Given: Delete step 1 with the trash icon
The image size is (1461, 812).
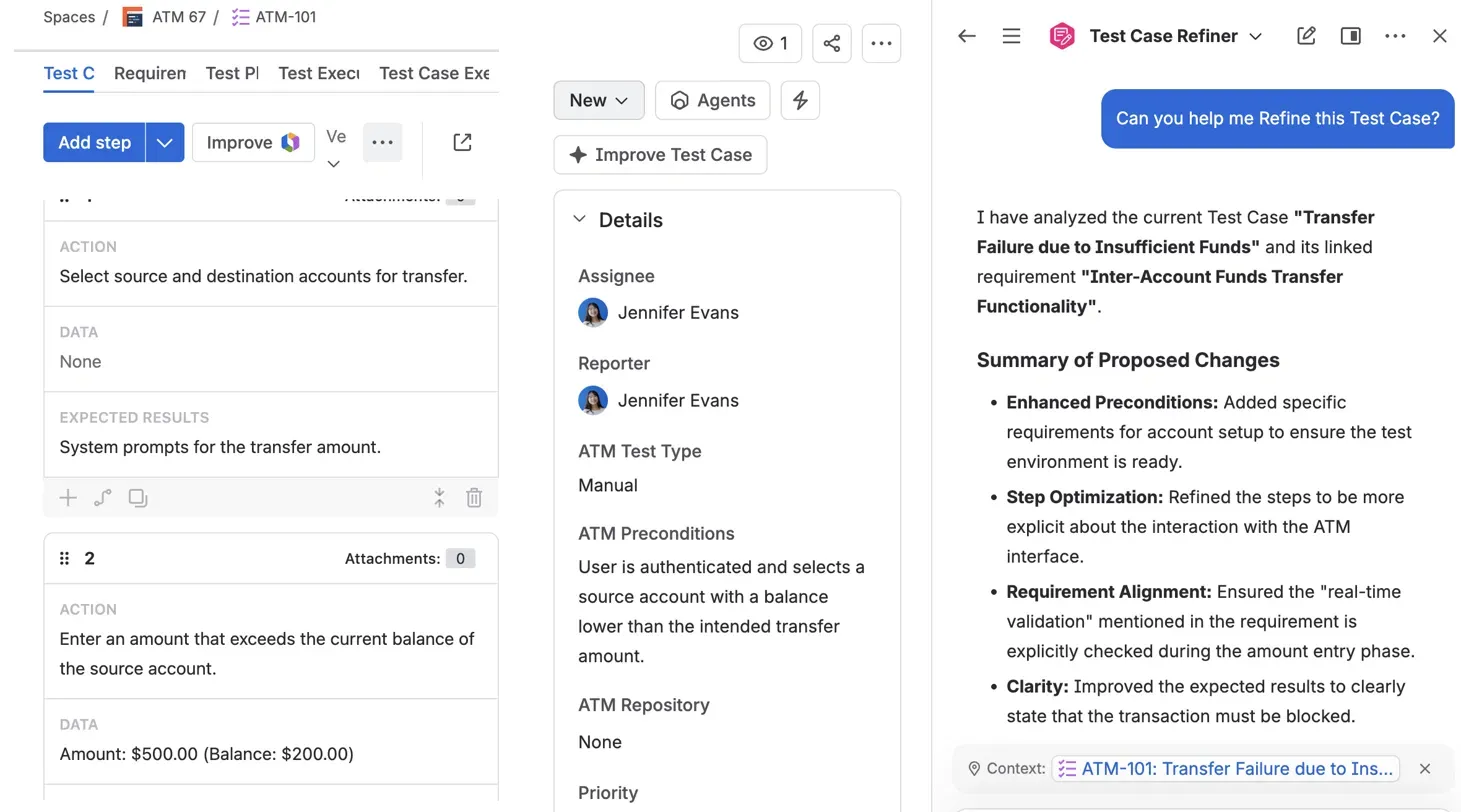Looking at the screenshot, I should (474, 497).
